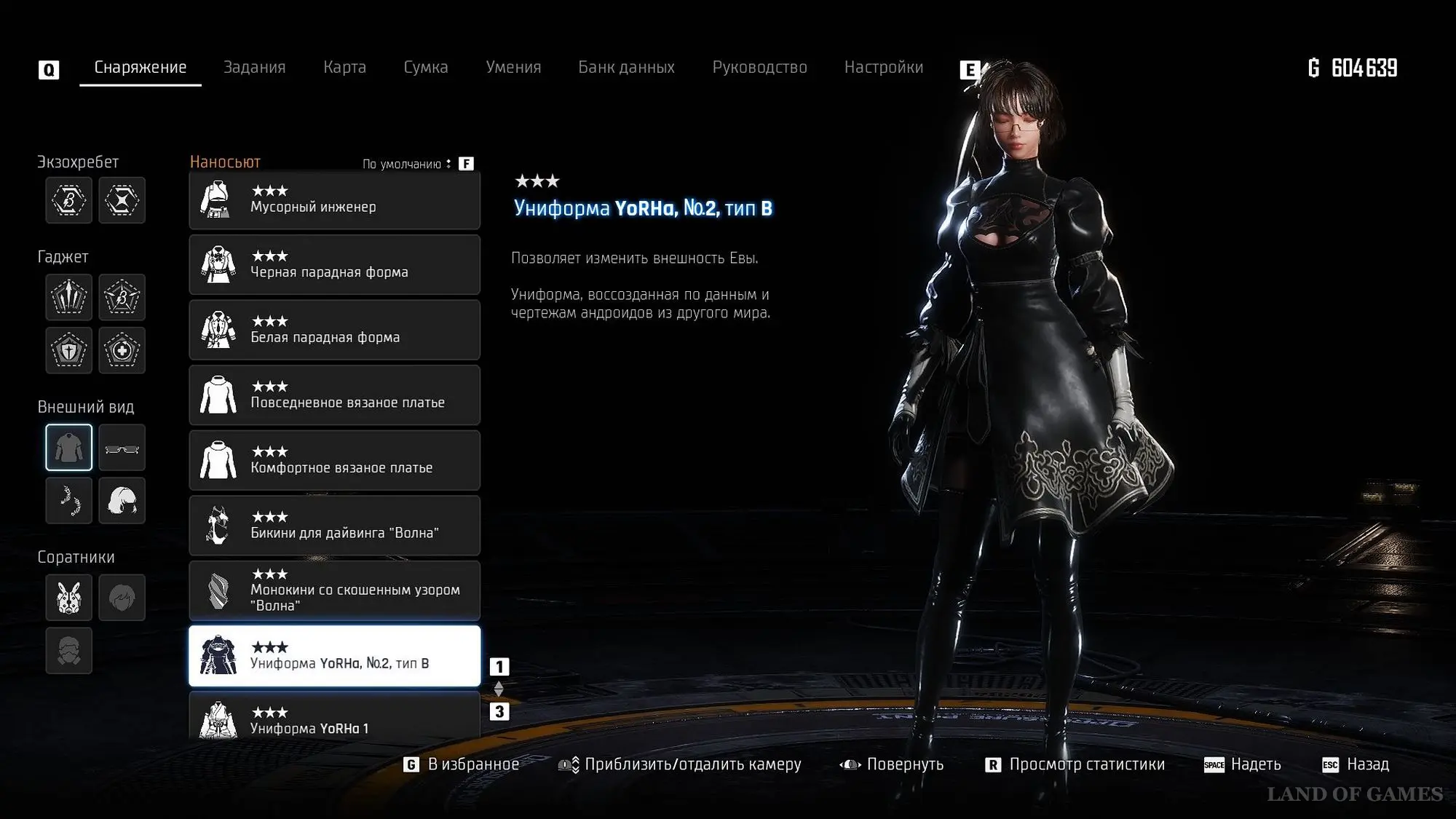Click the SPACE key equip icon
The width and height of the screenshot is (1456, 819).
pyautogui.click(x=1214, y=764)
